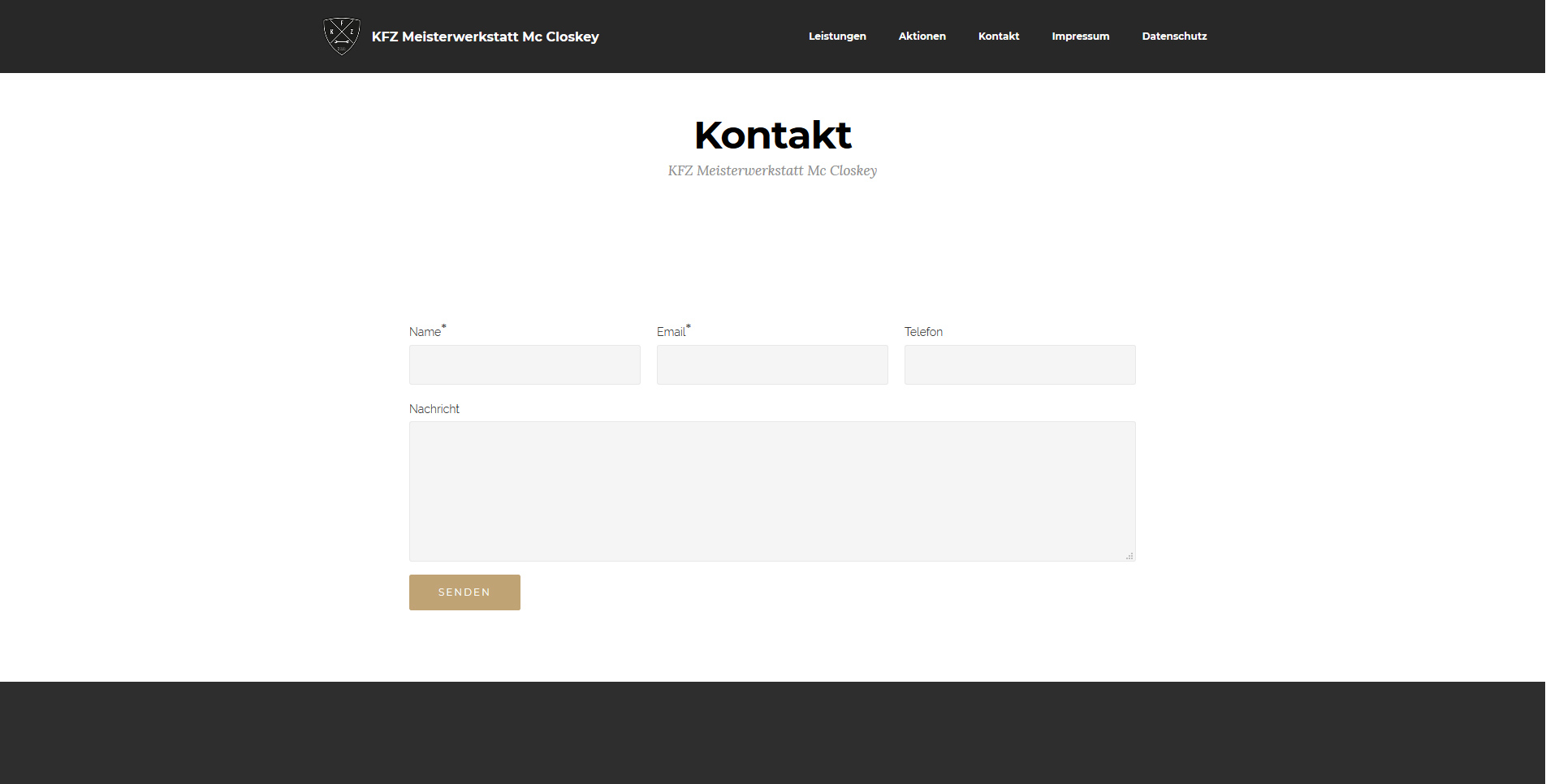Image resolution: width=1559 pixels, height=784 pixels.
Task: Select Kontakt in the navigation bar
Action: point(998,37)
